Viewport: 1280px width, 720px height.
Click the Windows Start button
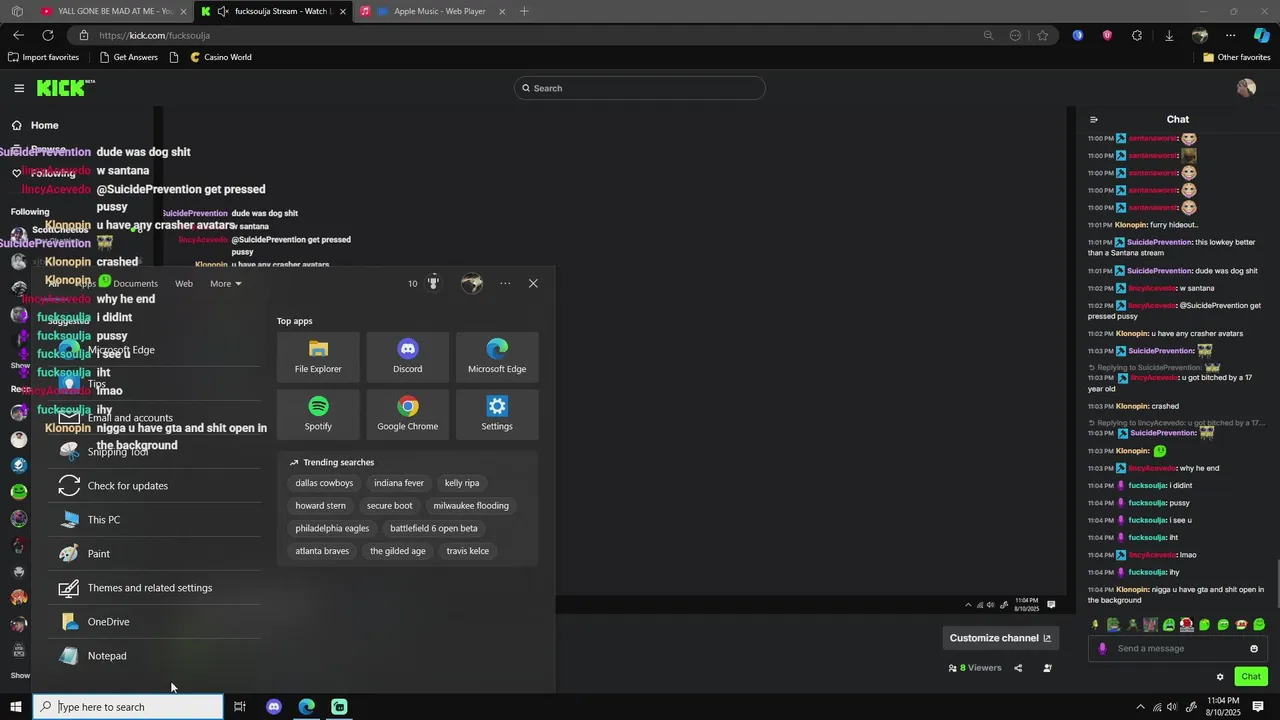(x=16, y=707)
